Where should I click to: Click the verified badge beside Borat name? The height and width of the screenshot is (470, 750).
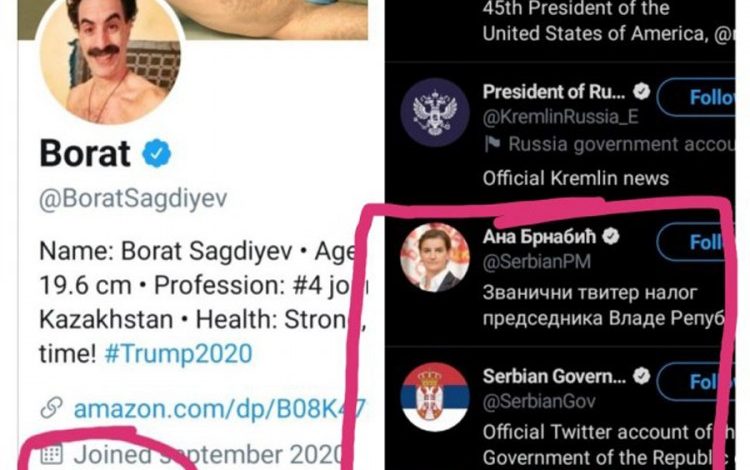pyautogui.click(x=156, y=153)
